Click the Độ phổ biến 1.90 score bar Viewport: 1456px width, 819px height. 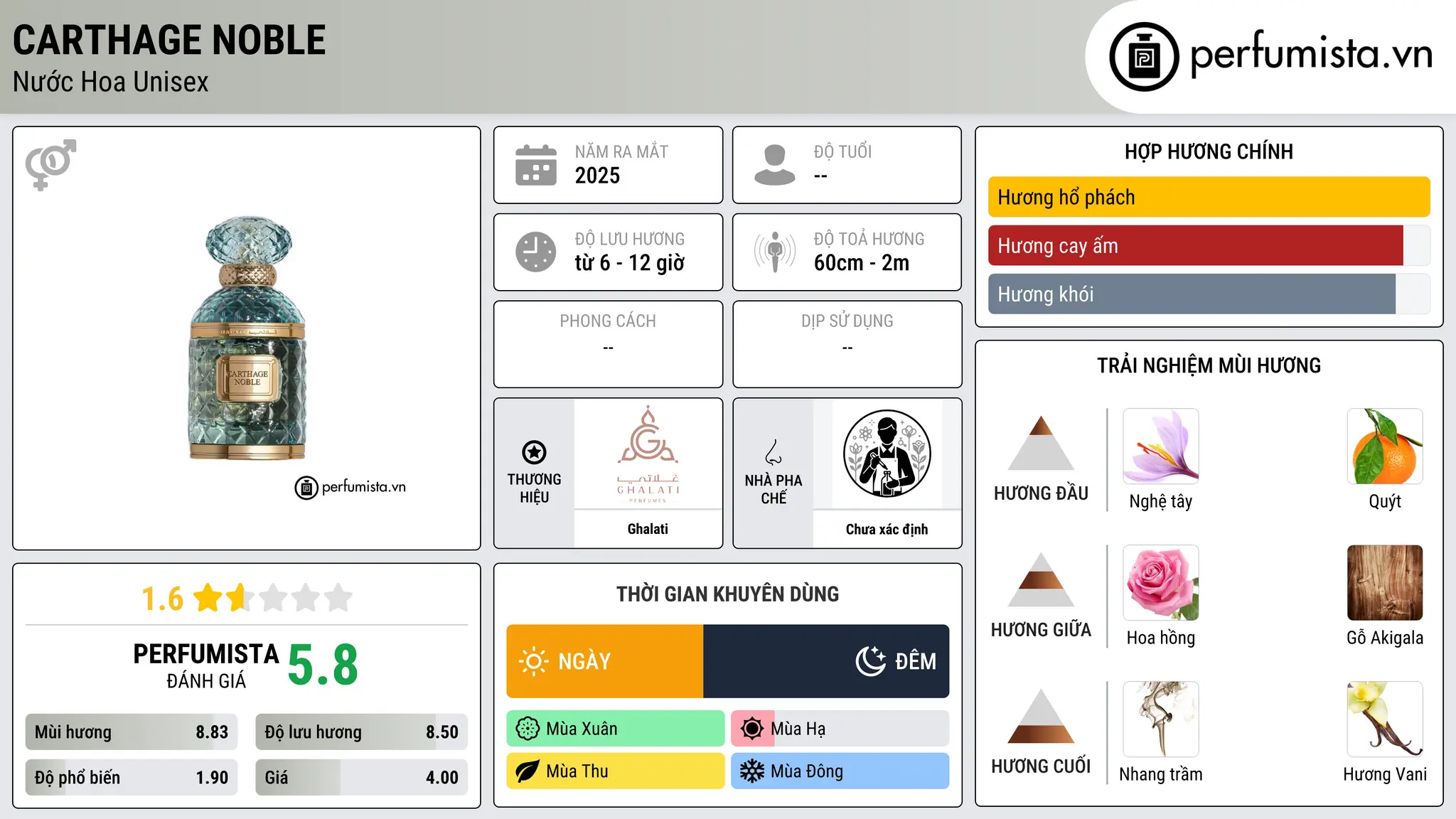click(x=132, y=777)
